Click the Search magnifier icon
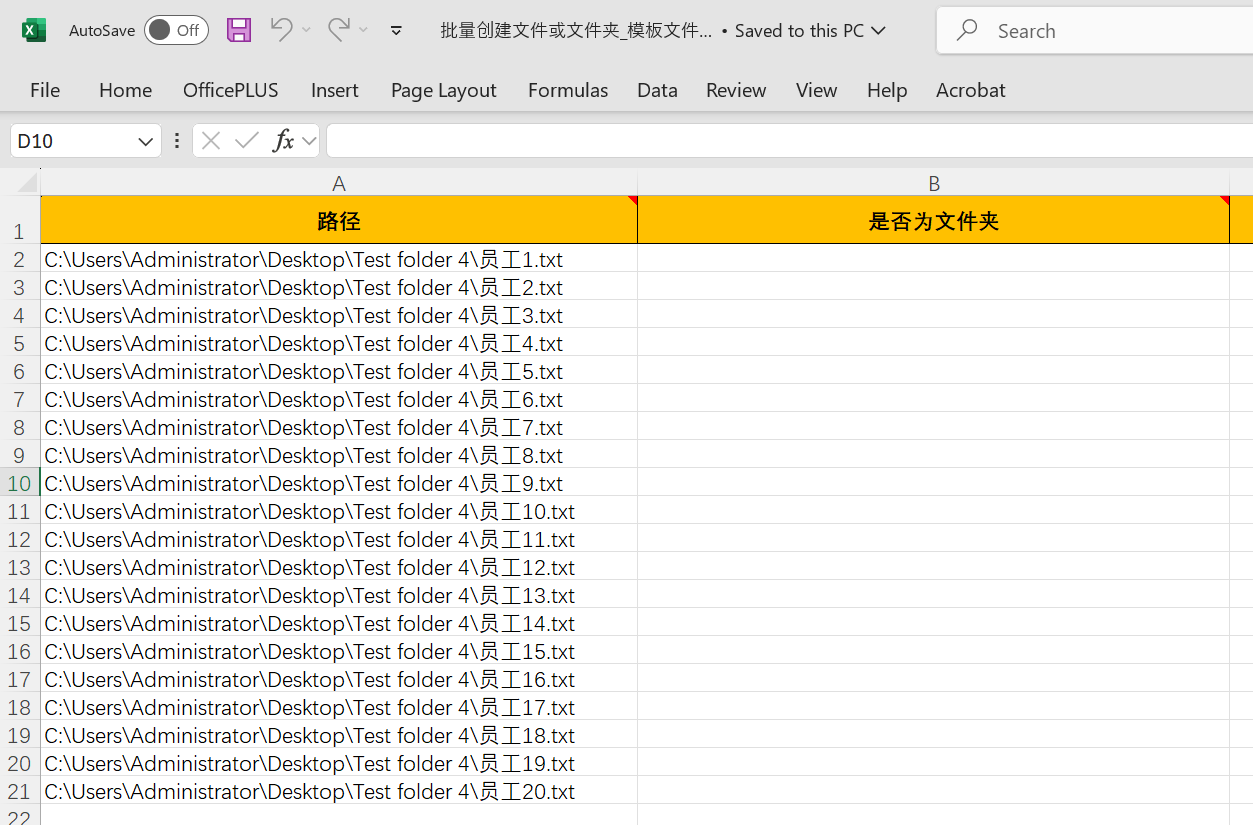Image resolution: width=1253 pixels, height=825 pixels. 966,30
